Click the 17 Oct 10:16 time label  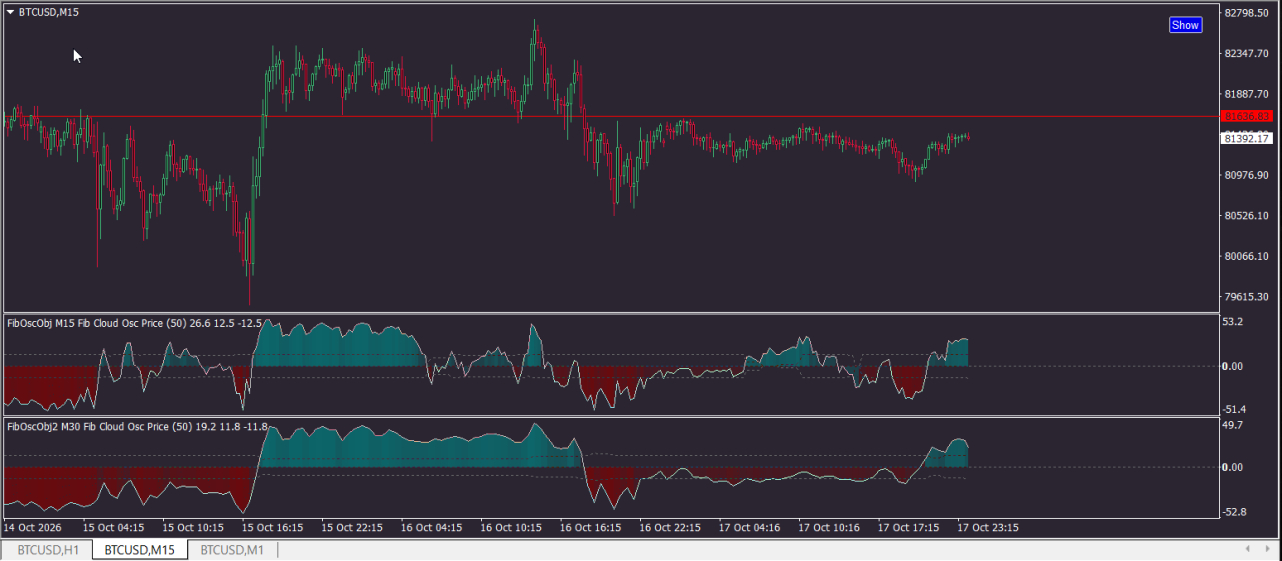[x=829, y=527]
